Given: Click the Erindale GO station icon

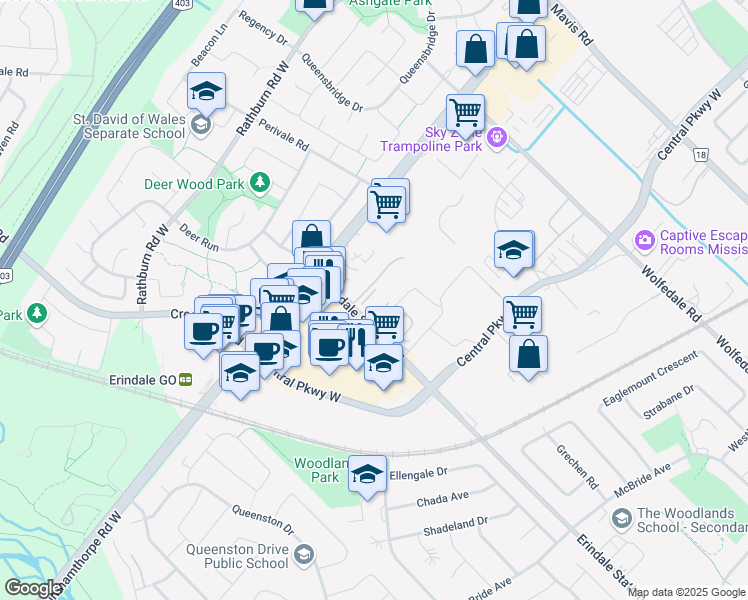Looking at the screenshot, I should pyautogui.click(x=185, y=380).
